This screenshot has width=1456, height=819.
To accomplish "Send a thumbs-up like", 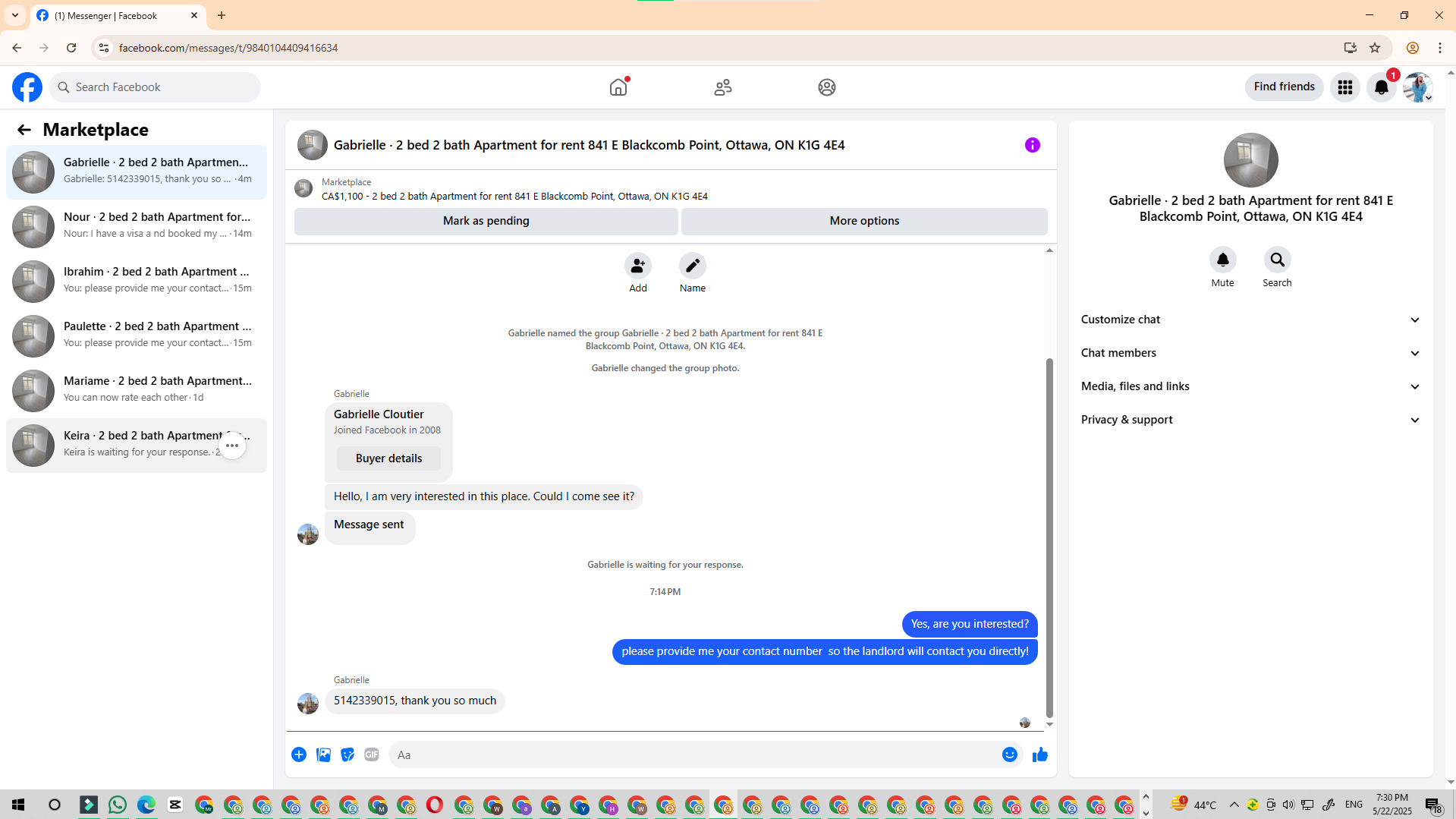I will click(1040, 754).
